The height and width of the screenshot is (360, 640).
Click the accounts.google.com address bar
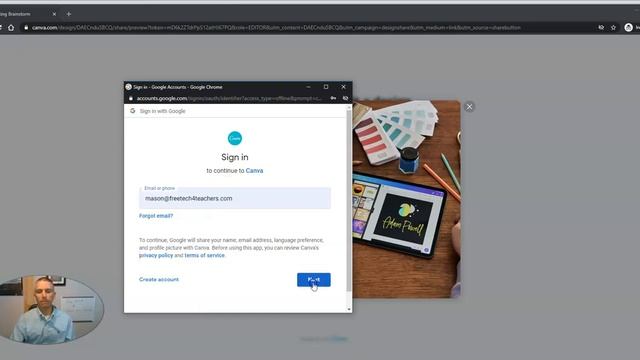click(229, 98)
